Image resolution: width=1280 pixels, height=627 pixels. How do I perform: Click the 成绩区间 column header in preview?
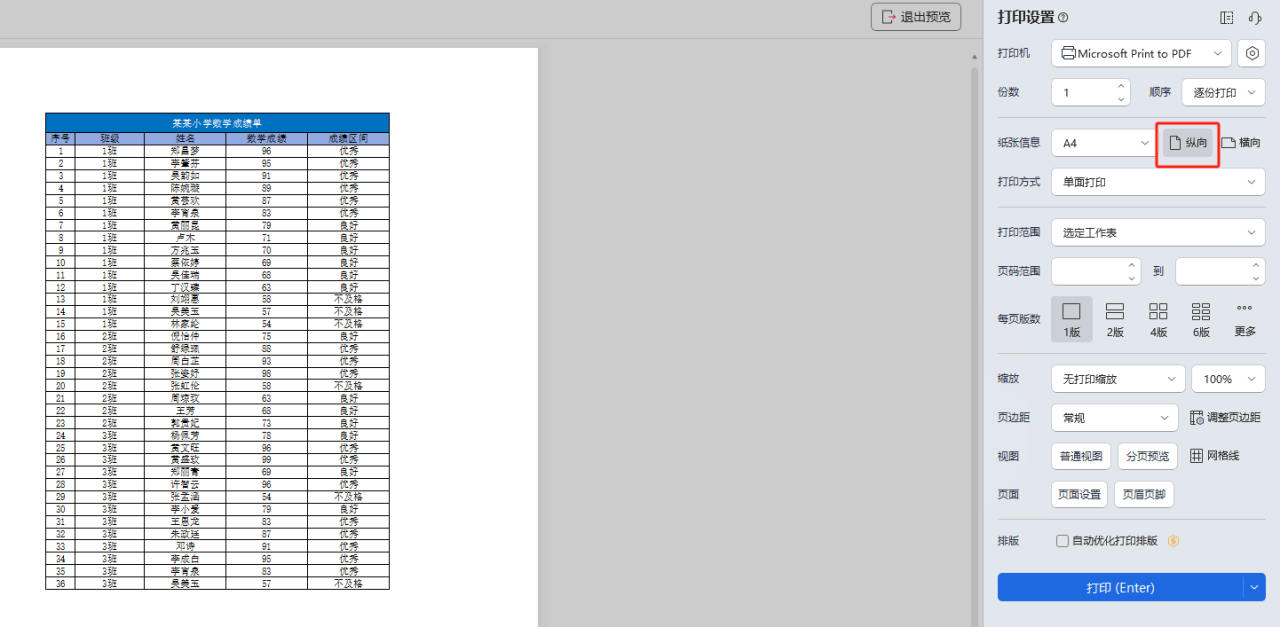(348, 138)
